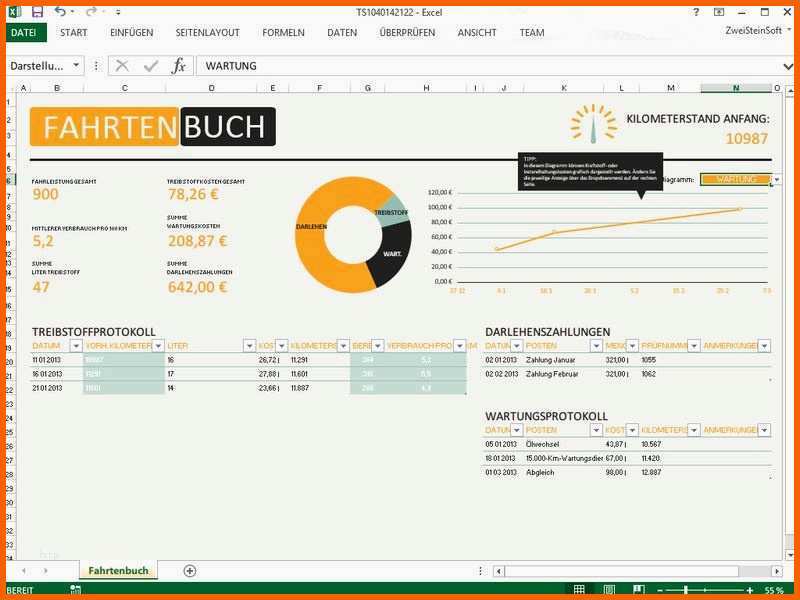The image size is (800, 600).
Task: Switch to the TEAM ribbon tab
Action: coord(532,33)
